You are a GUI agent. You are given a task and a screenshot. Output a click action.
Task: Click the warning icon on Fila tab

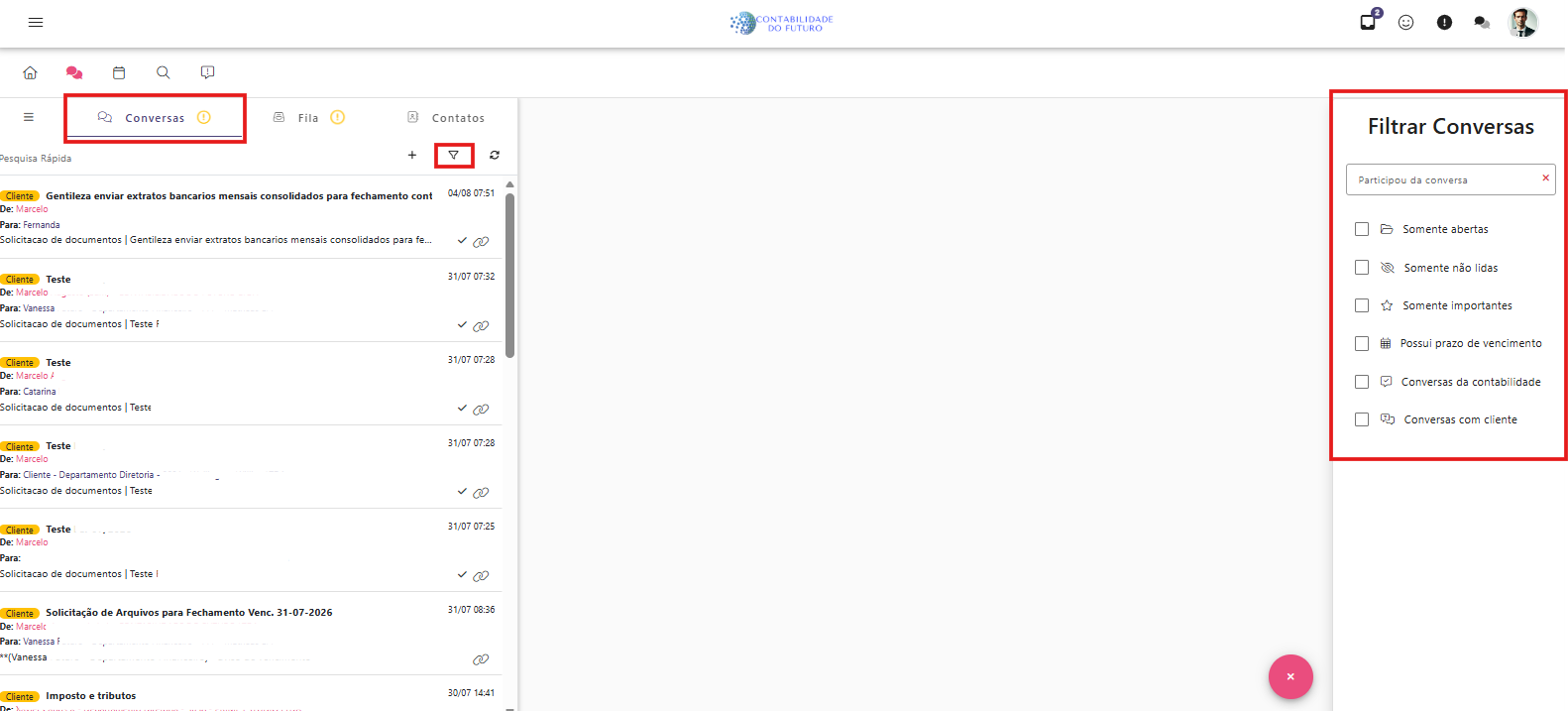click(x=337, y=117)
